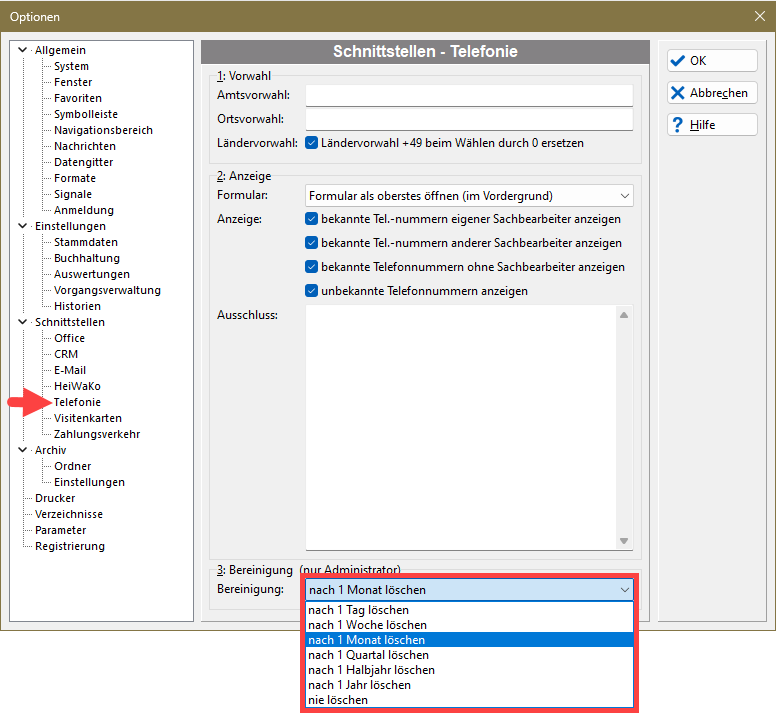Open System in the tree
The height and width of the screenshot is (713, 776).
(x=71, y=66)
